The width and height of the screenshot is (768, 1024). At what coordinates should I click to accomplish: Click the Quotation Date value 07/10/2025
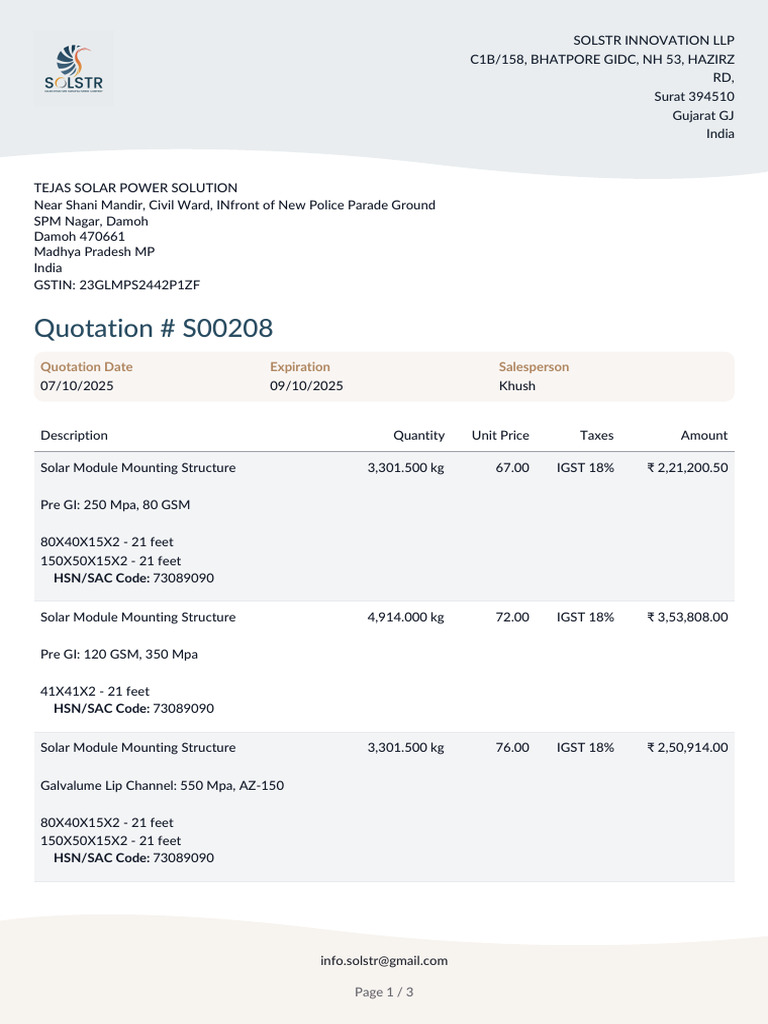click(x=77, y=385)
